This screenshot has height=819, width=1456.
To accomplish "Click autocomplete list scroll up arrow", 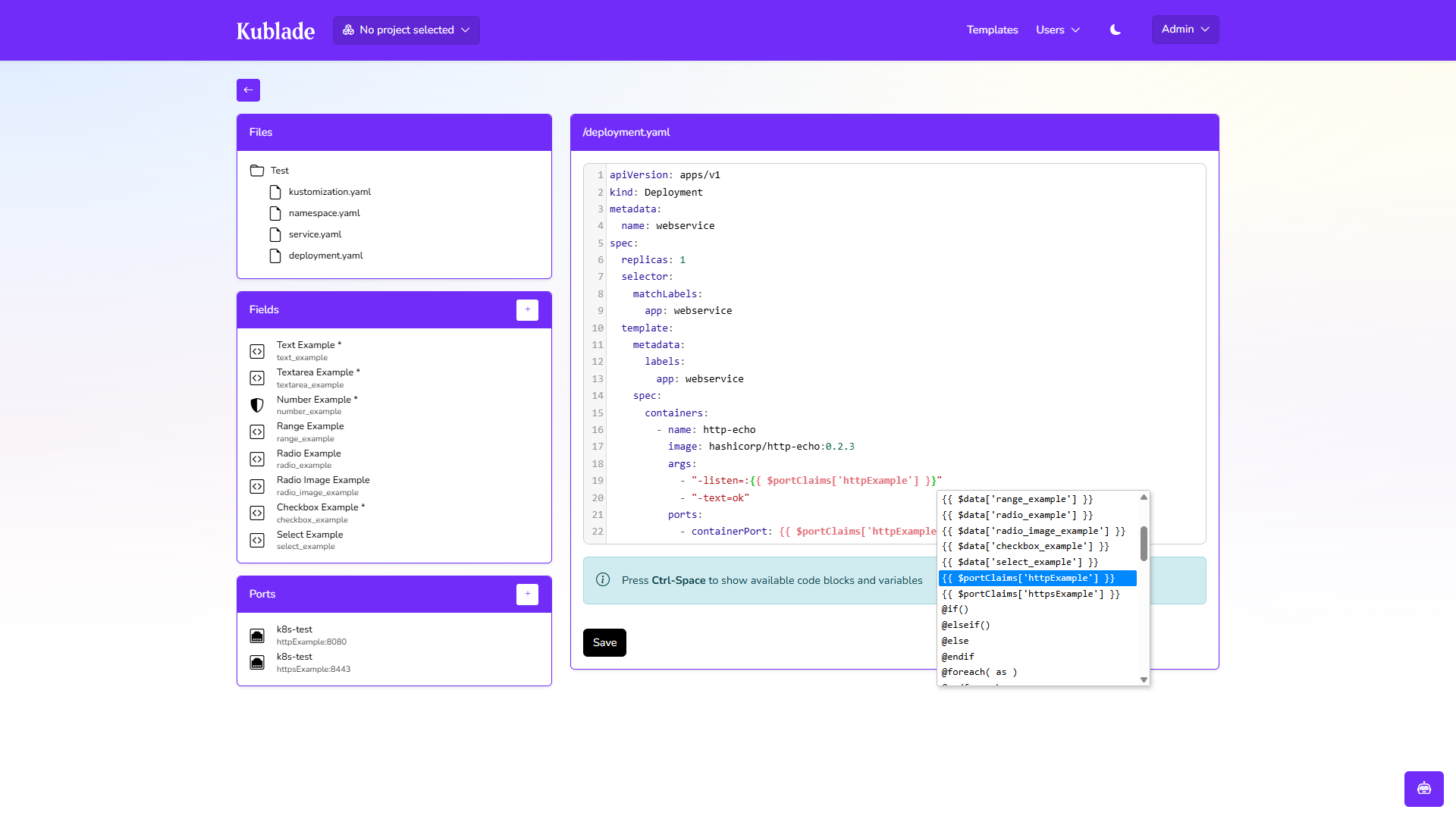I will pos(1144,497).
